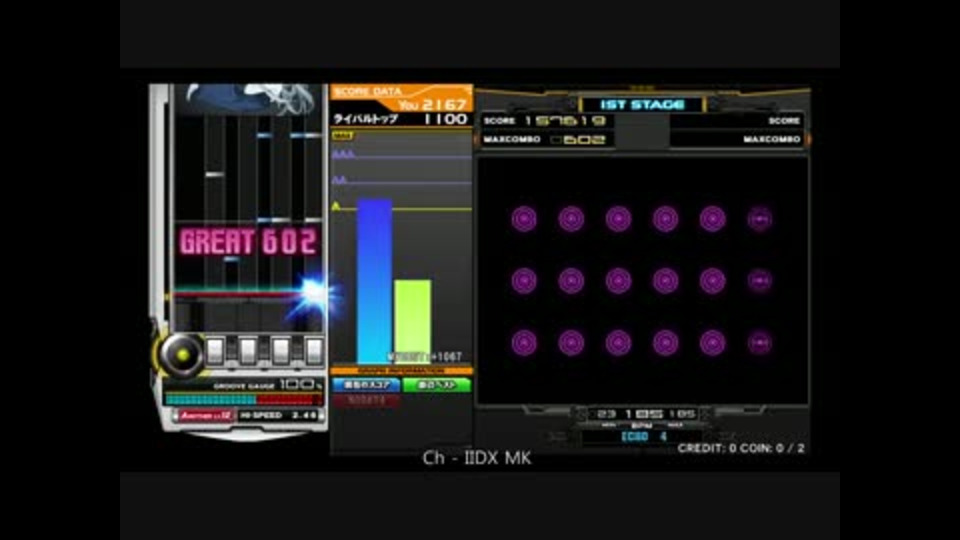Click the second purple circle in top row
The image size is (960, 540).
[x=571, y=219]
